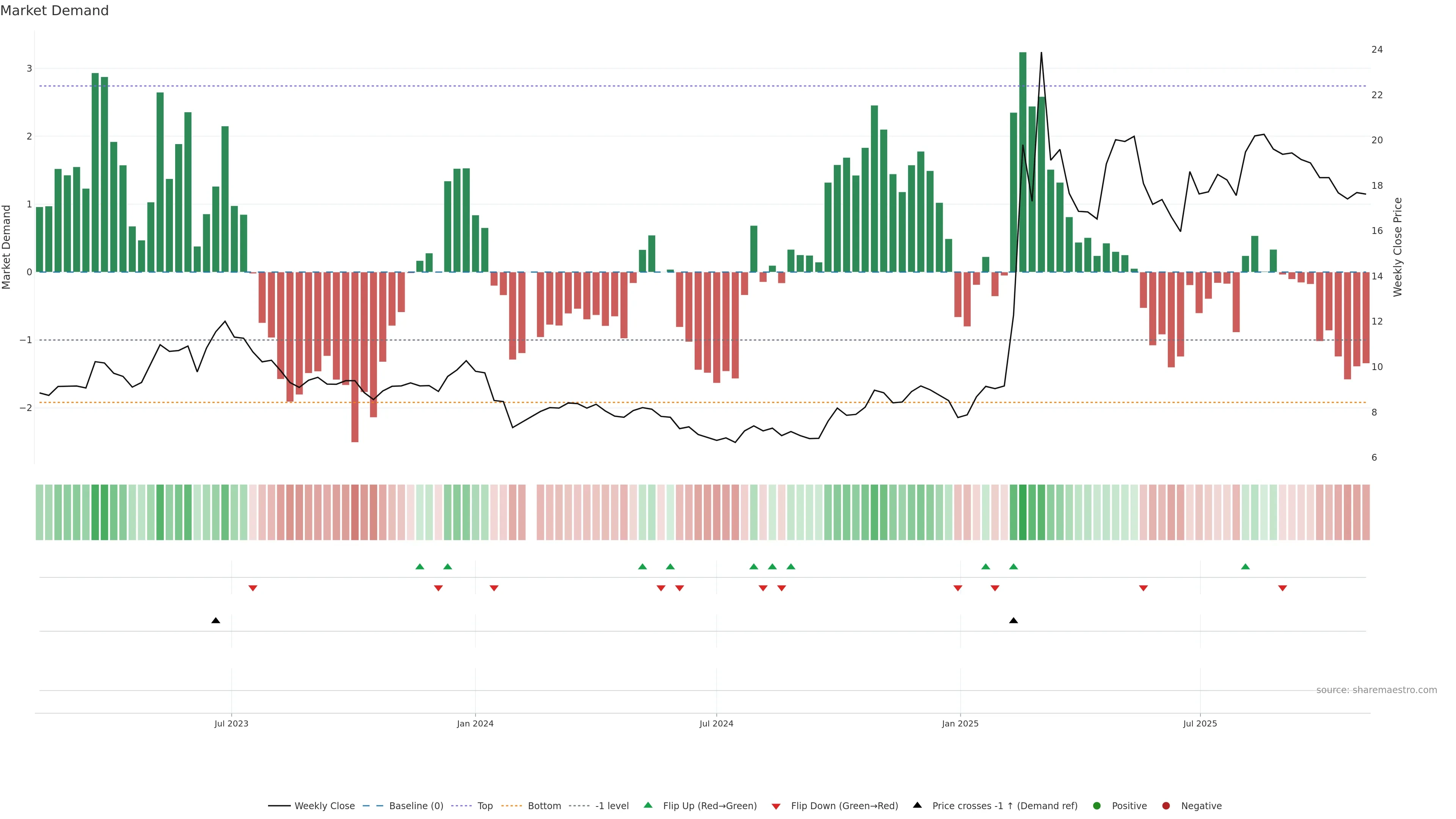This screenshot has width=1456, height=819.
Task: Click the red Flip Down legend triangle
Action: pos(776,806)
